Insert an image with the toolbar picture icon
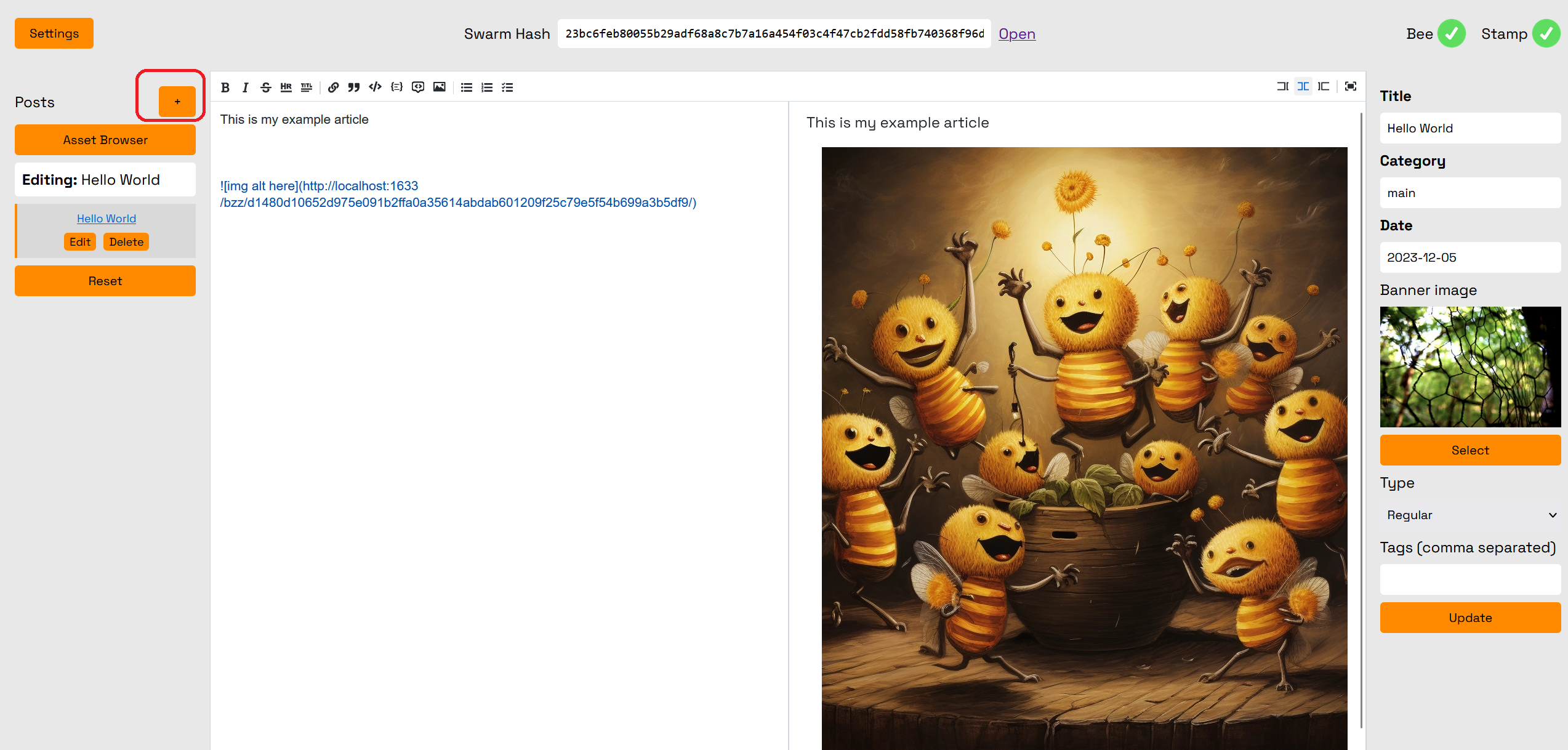This screenshot has width=1568, height=750. click(440, 87)
